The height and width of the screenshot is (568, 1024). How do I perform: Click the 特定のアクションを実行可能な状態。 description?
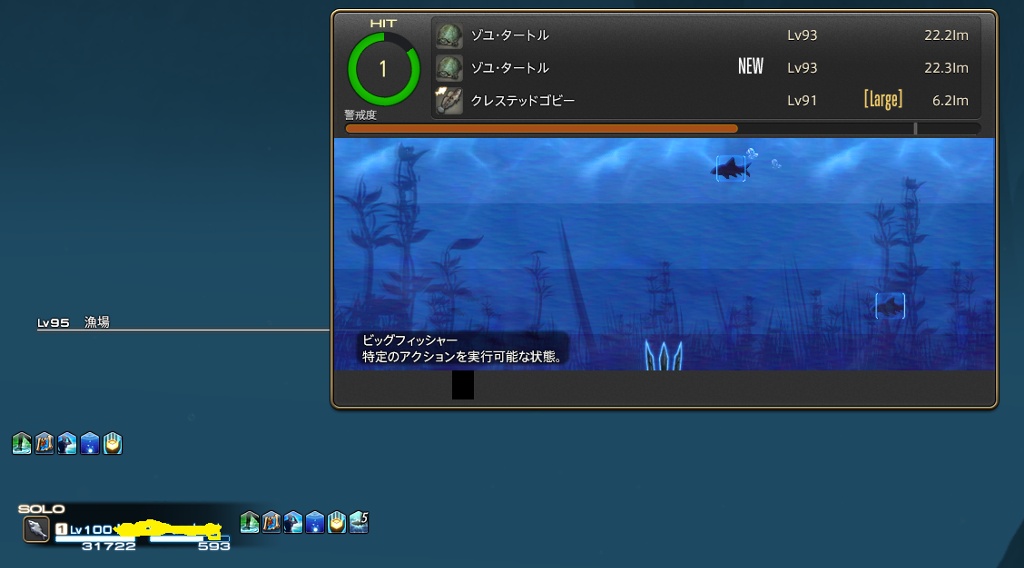click(x=462, y=356)
